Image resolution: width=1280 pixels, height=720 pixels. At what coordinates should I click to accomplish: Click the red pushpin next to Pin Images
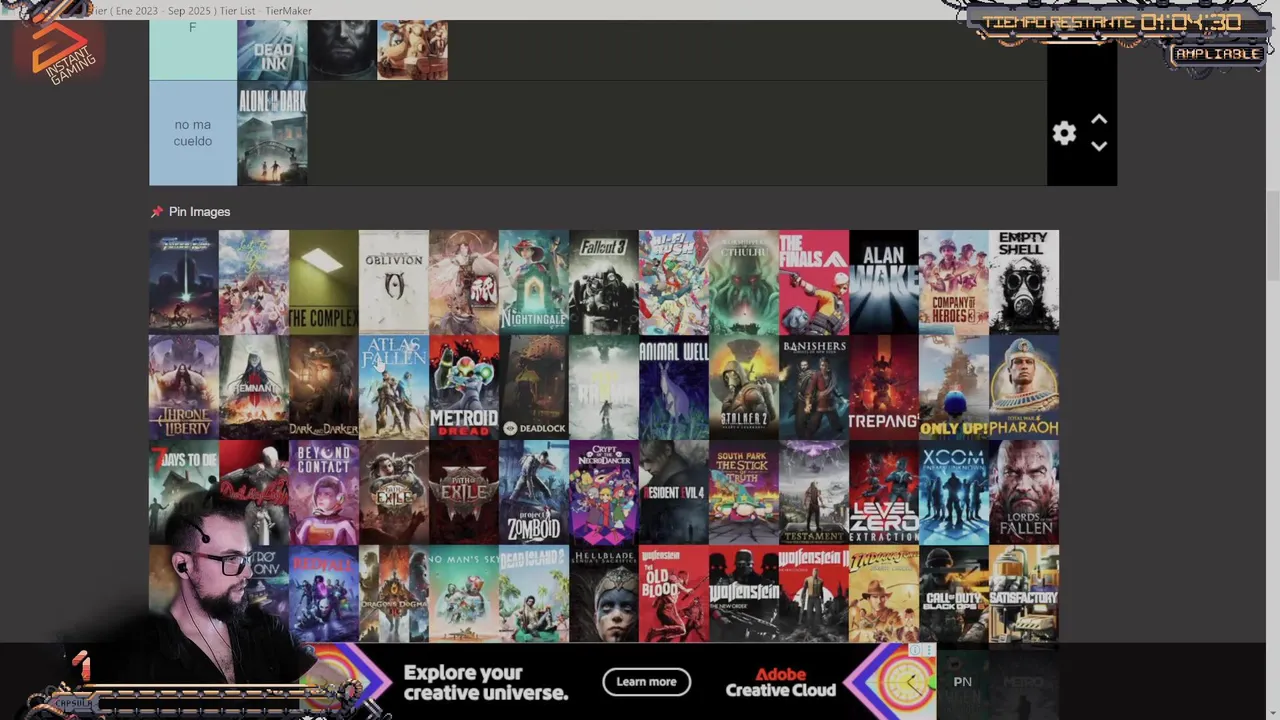point(156,212)
